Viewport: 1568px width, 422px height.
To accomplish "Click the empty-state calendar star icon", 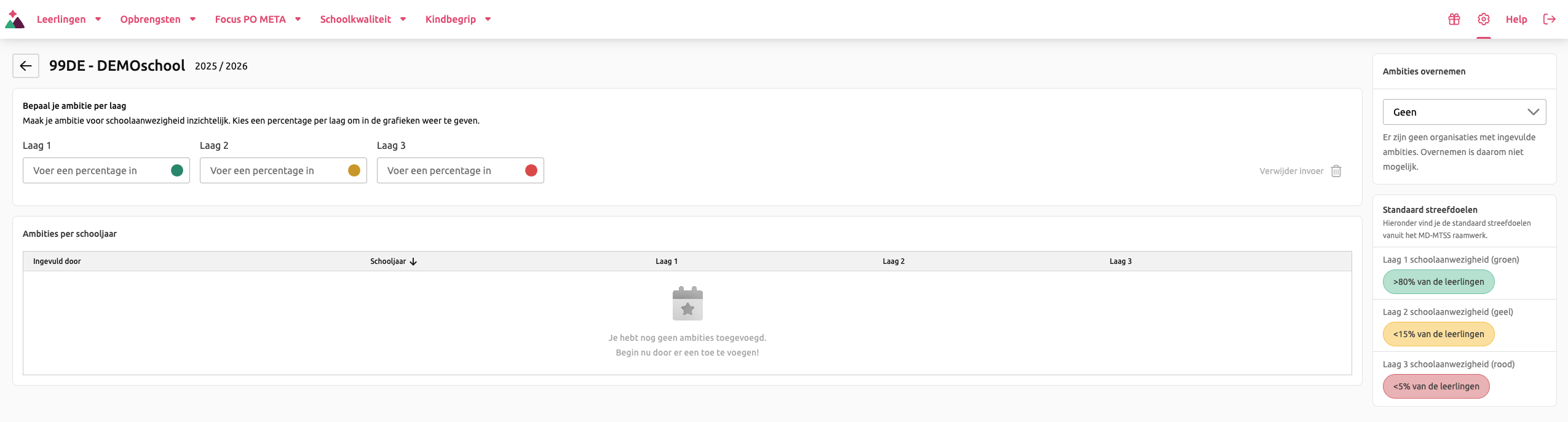I will pyautogui.click(x=687, y=303).
